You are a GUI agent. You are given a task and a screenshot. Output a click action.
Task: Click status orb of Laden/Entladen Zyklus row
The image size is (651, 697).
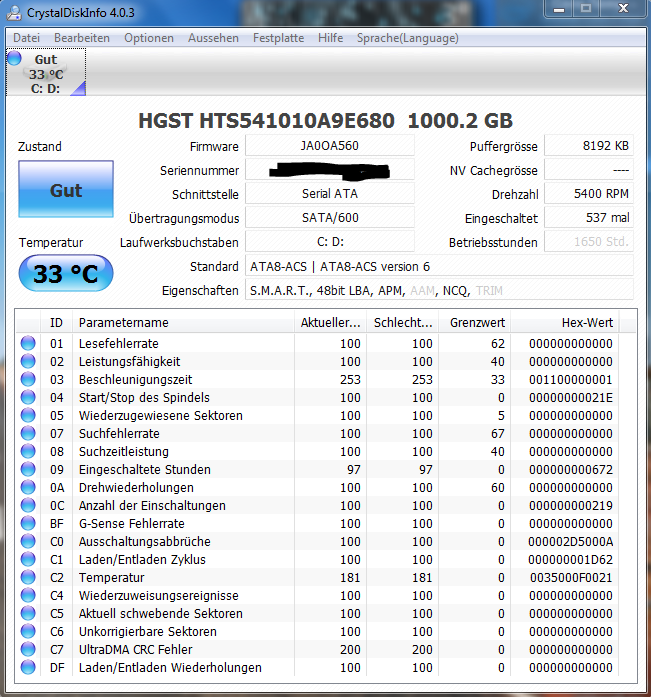tap(28, 559)
